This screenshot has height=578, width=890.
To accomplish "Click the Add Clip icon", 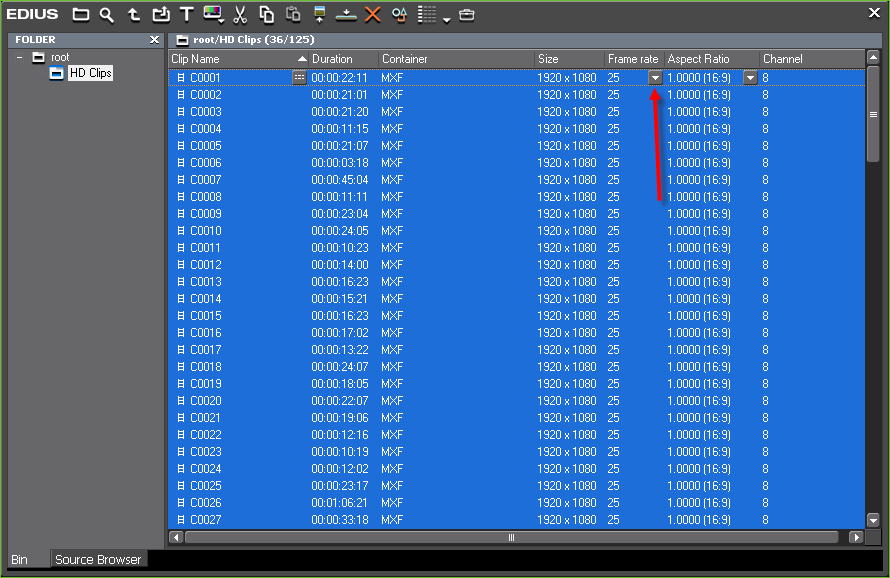I will coord(161,15).
